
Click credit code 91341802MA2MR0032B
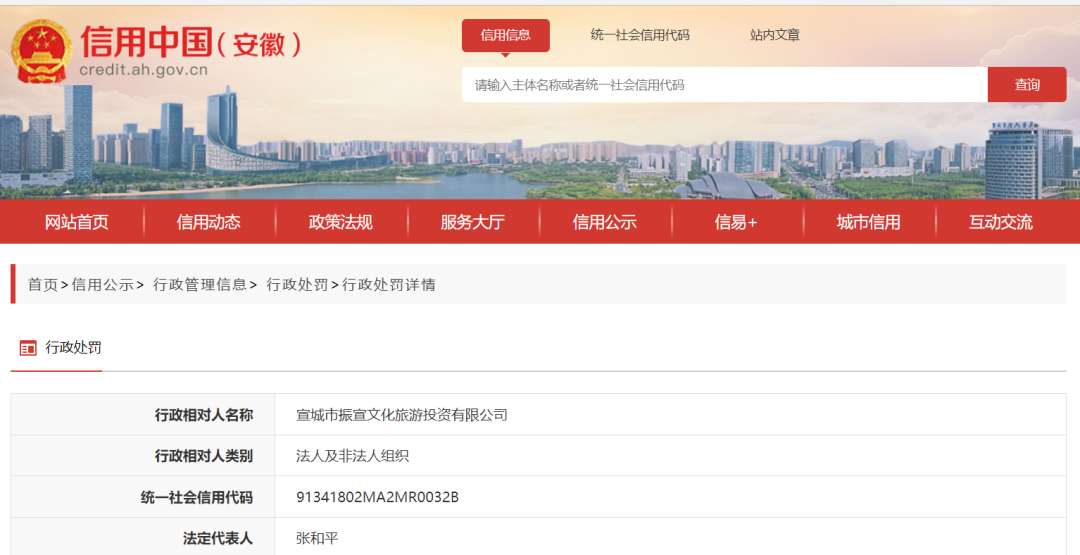pyautogui.click(x=377, y=496)
